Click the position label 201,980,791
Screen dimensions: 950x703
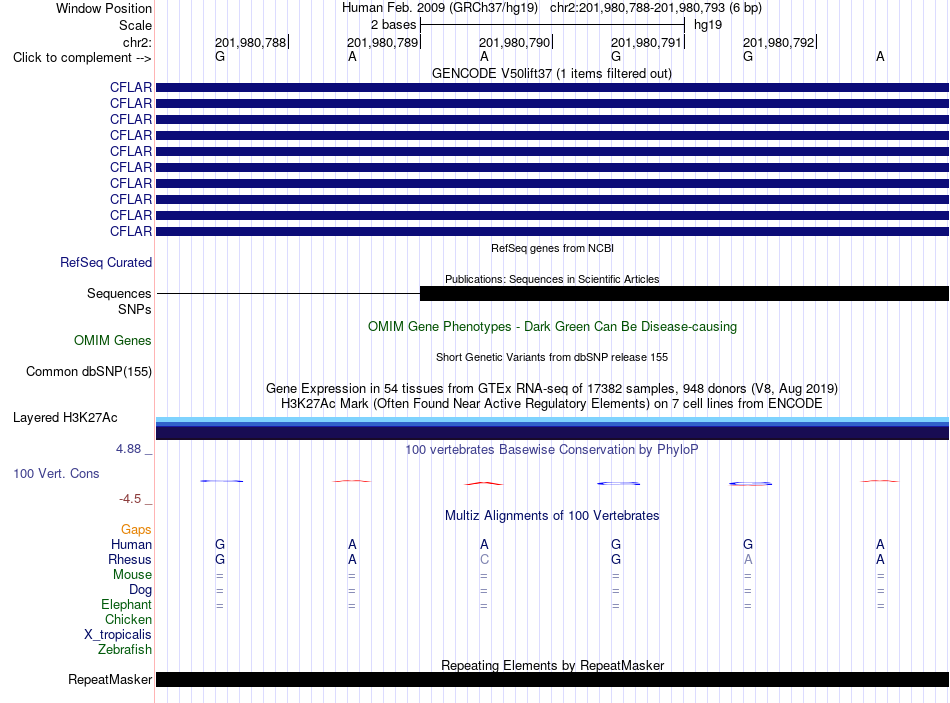646,42
